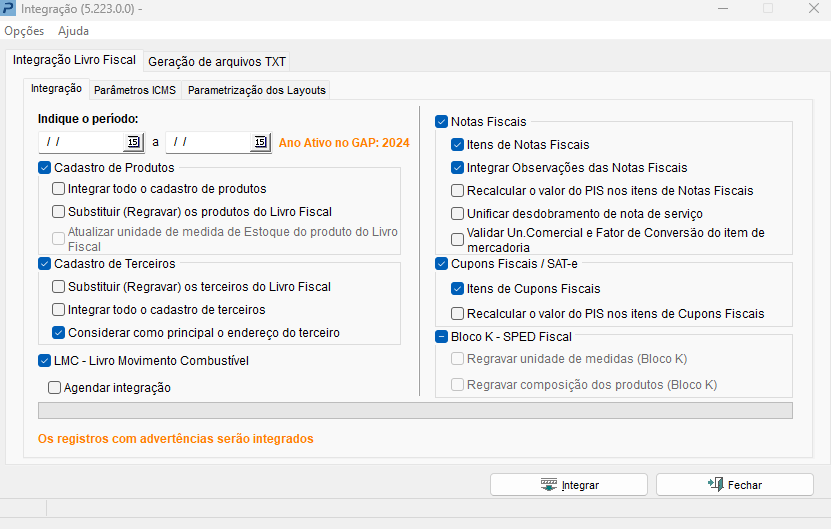Open the end date calendar picker icon
This screenshot has height=529, width=831.
pyautogui.click(x=260, y=143)
